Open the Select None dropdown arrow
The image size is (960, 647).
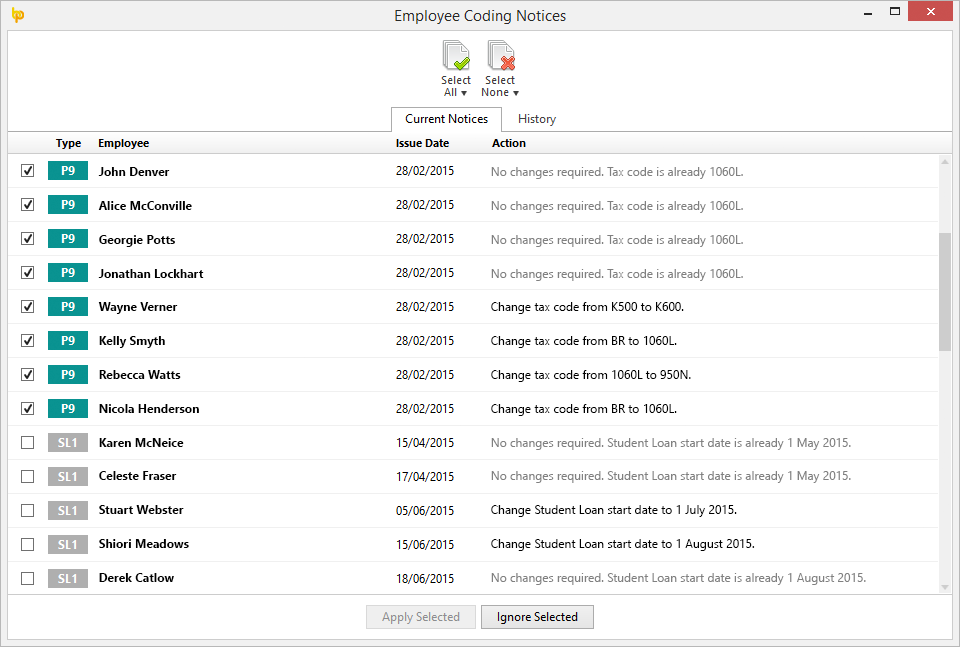click(516, 93)
